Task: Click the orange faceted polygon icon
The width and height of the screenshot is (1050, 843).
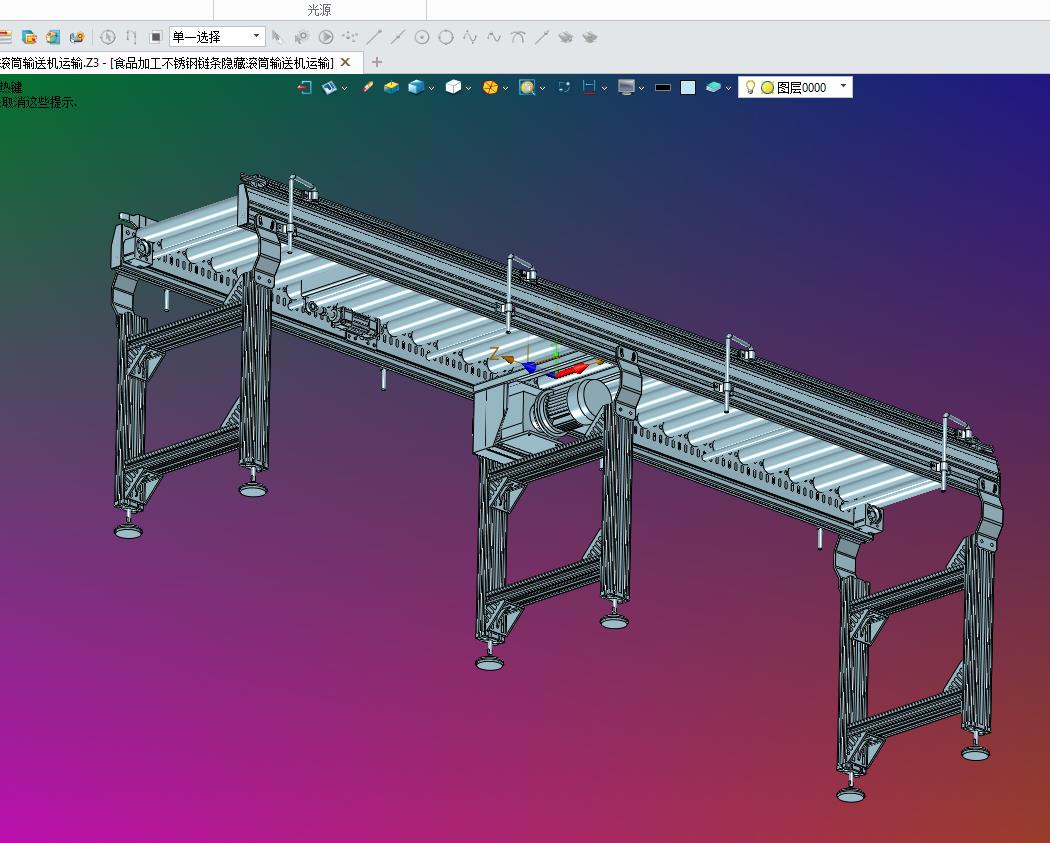Action: pos(490,87)
